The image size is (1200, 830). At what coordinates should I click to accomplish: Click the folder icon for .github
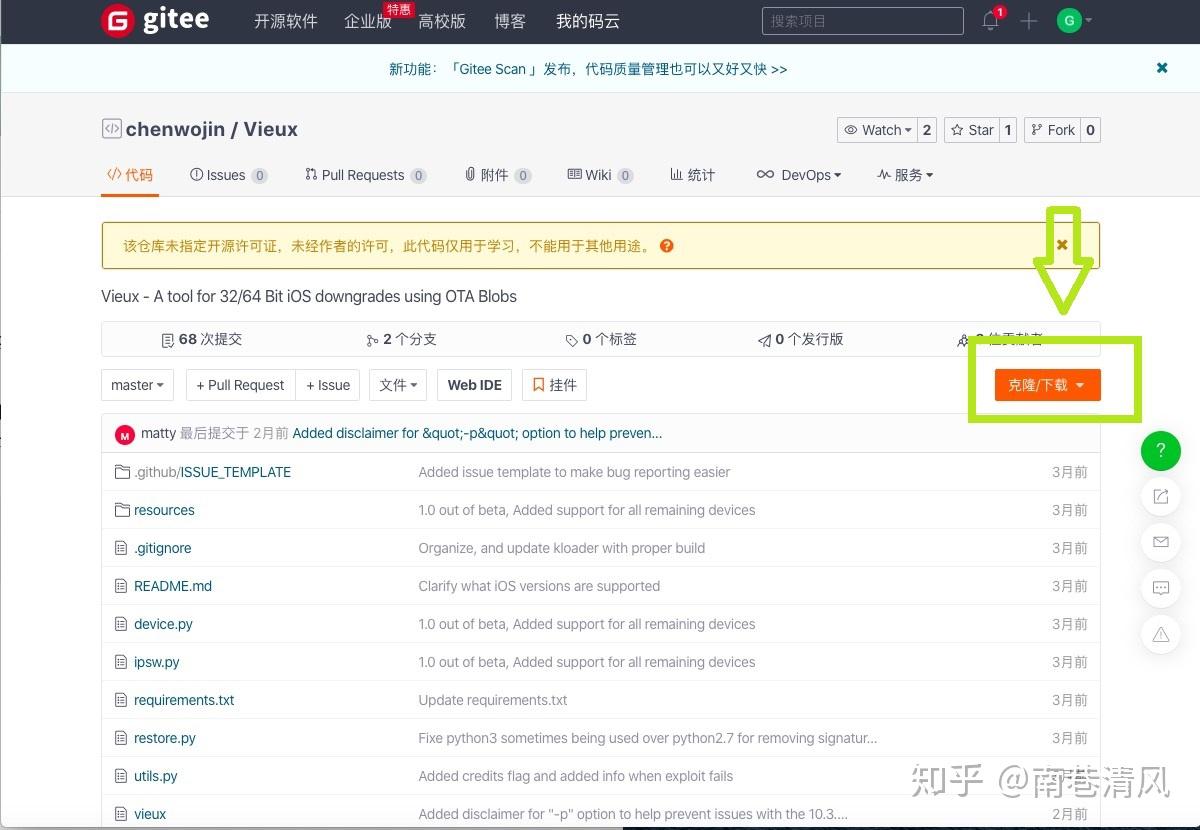122,472
